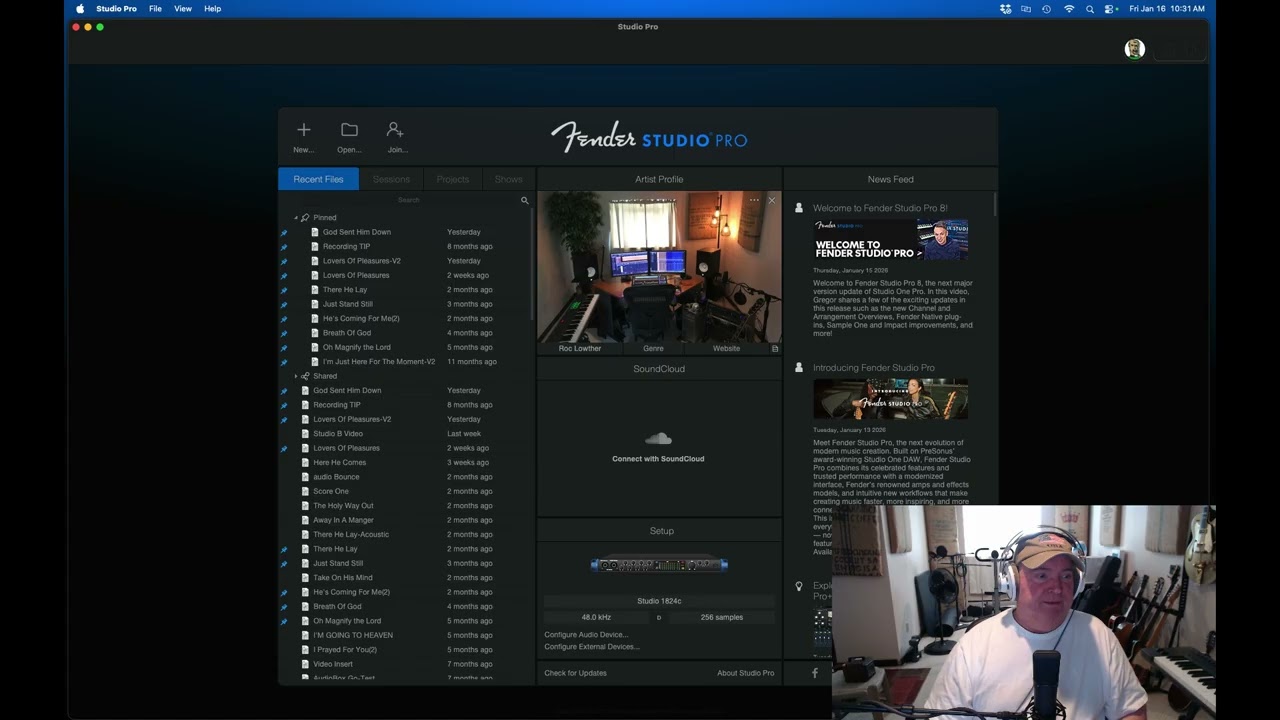1280x720 pixels.
Task: Click the song file icon for Studio B Video
Action: 305,434
